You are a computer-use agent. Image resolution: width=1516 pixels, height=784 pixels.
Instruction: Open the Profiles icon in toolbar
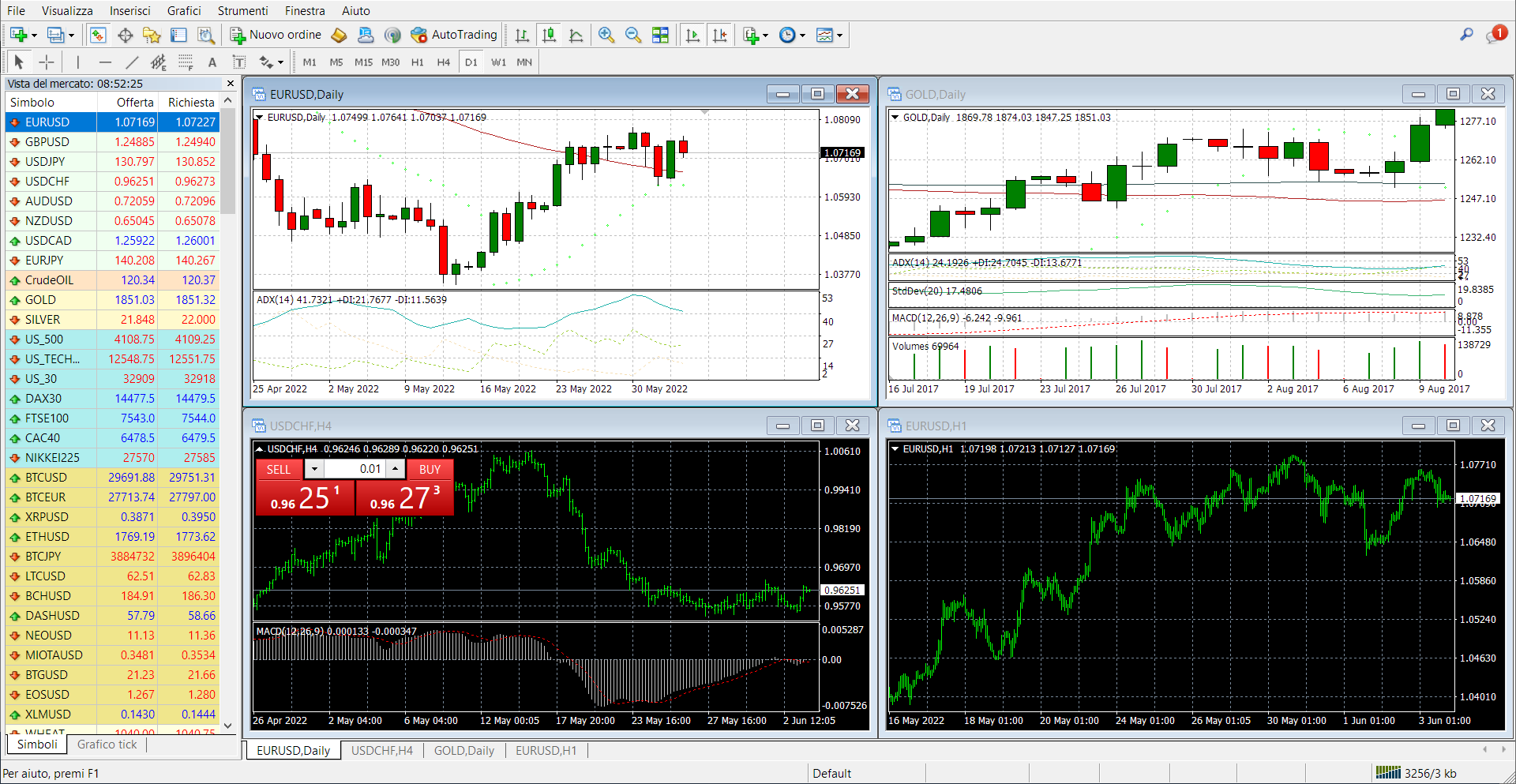[x=55, y=35]
